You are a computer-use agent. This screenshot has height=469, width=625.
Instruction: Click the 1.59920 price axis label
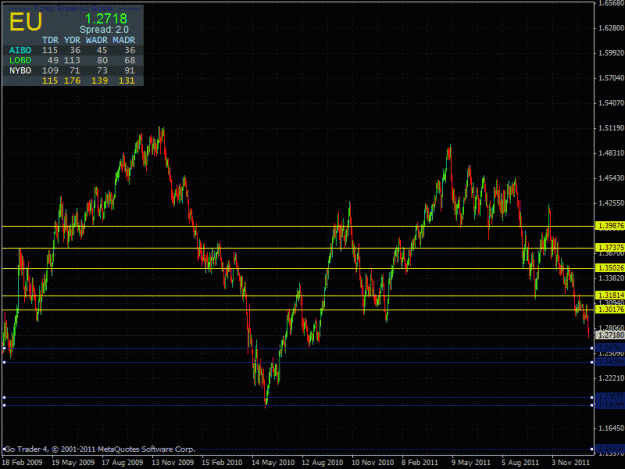611,53
